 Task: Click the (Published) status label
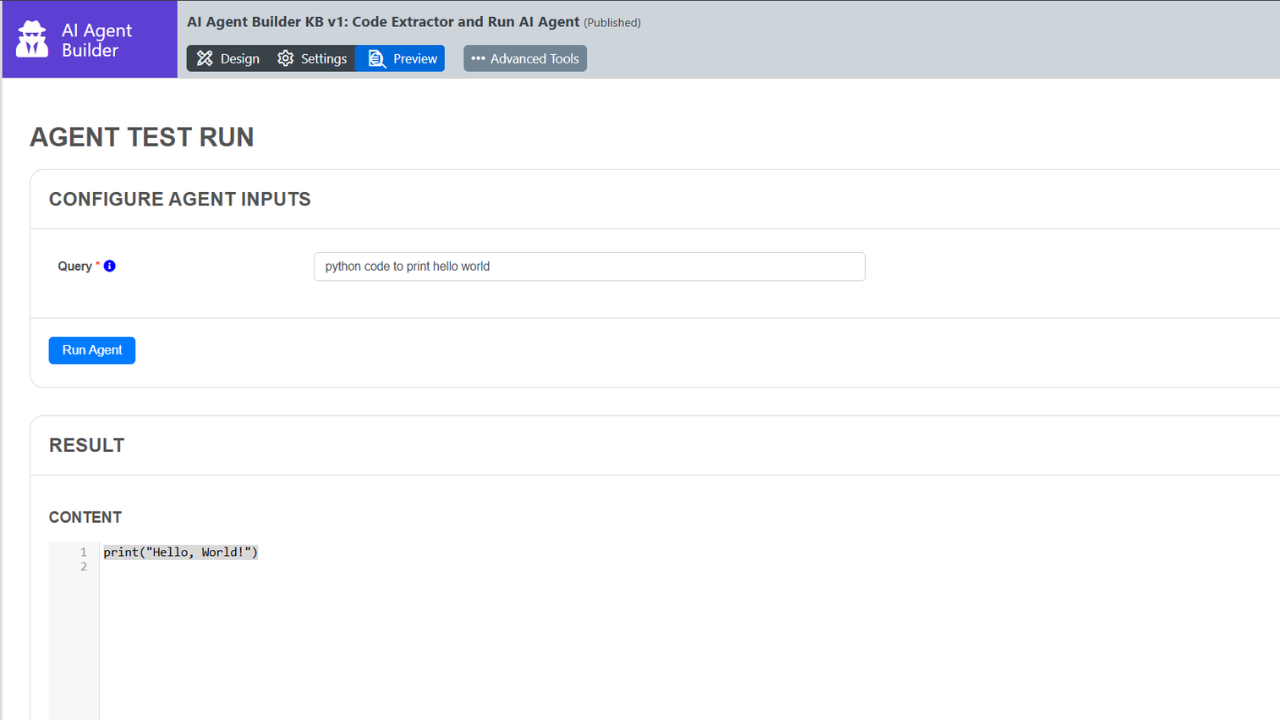pyautogui.click(x=612, y=22)
